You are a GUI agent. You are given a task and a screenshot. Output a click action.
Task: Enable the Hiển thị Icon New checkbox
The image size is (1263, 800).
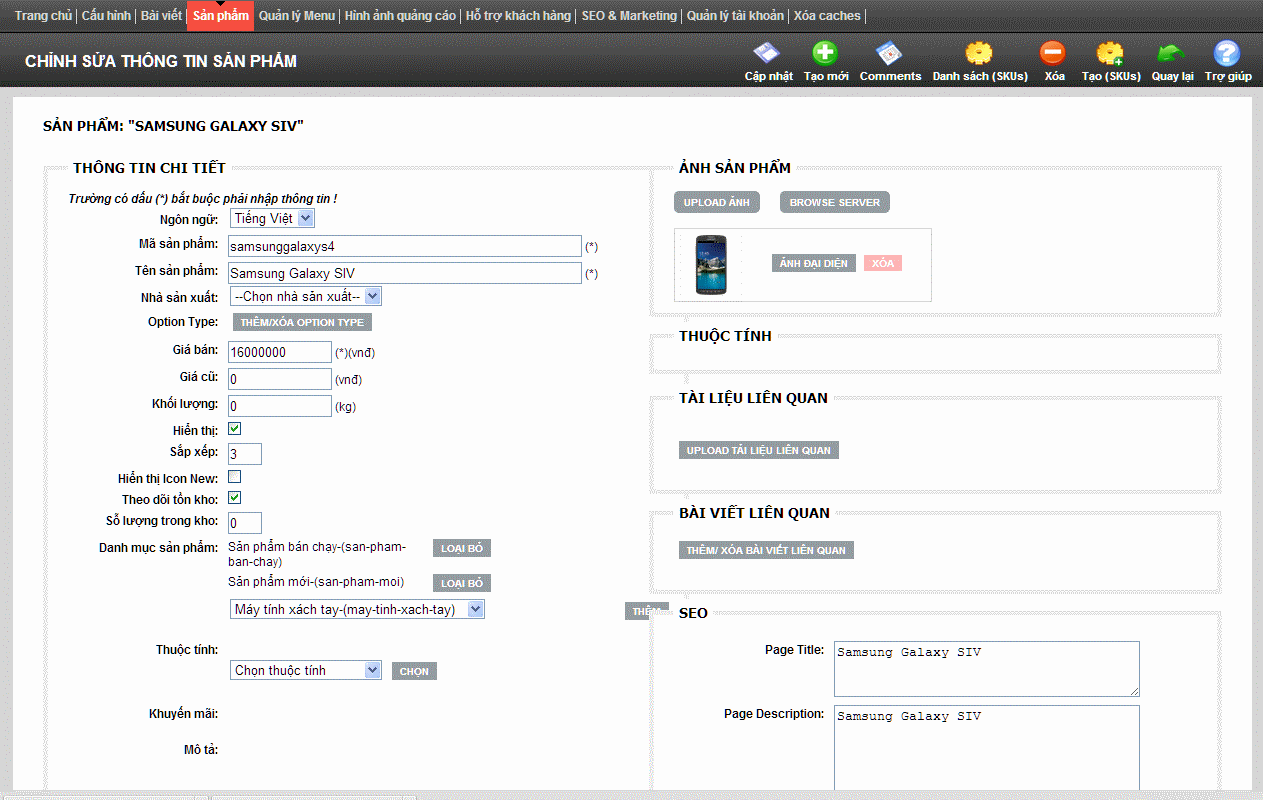[235, 477]
